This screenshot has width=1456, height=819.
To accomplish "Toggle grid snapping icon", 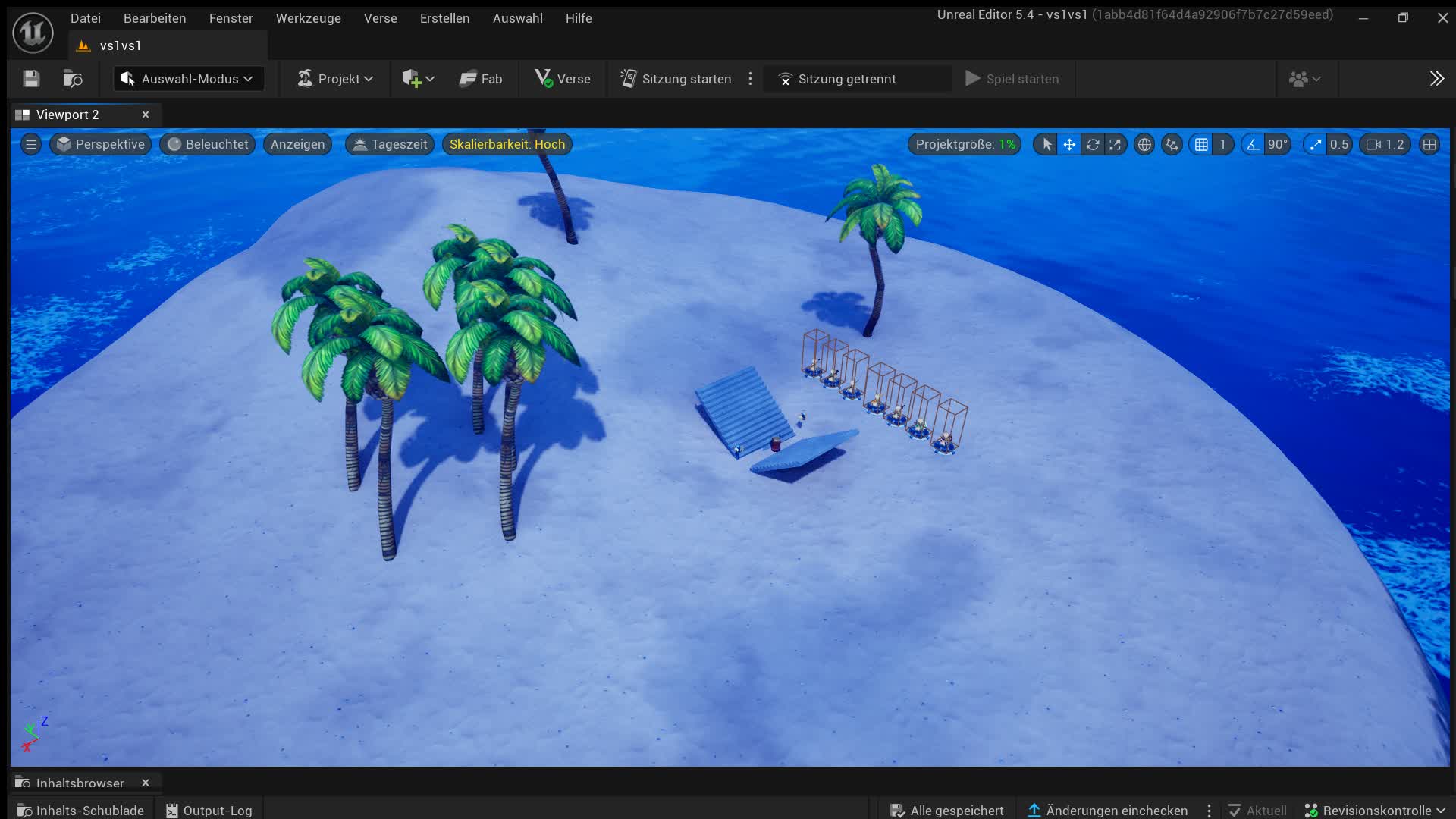I will 1201,144.
